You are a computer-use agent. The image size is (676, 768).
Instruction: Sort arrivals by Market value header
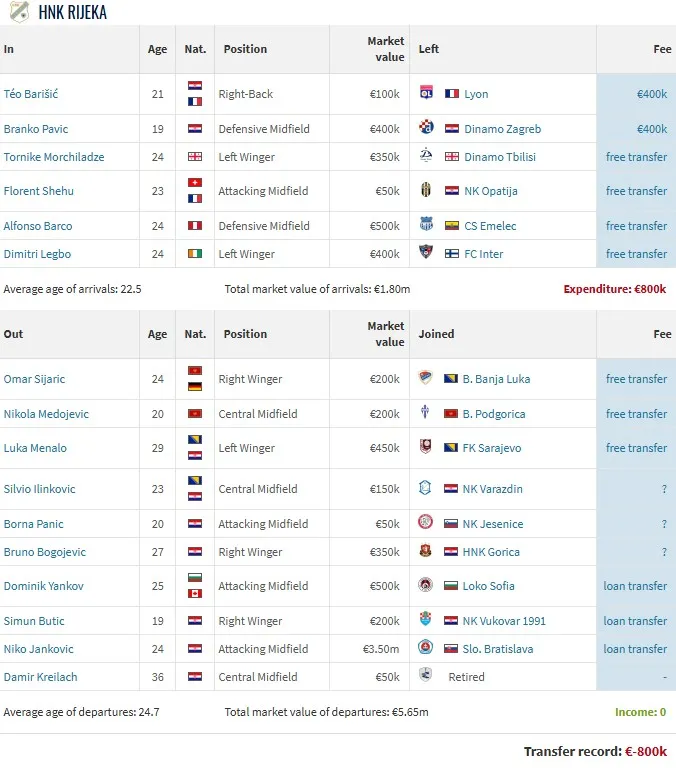(385, 49)
